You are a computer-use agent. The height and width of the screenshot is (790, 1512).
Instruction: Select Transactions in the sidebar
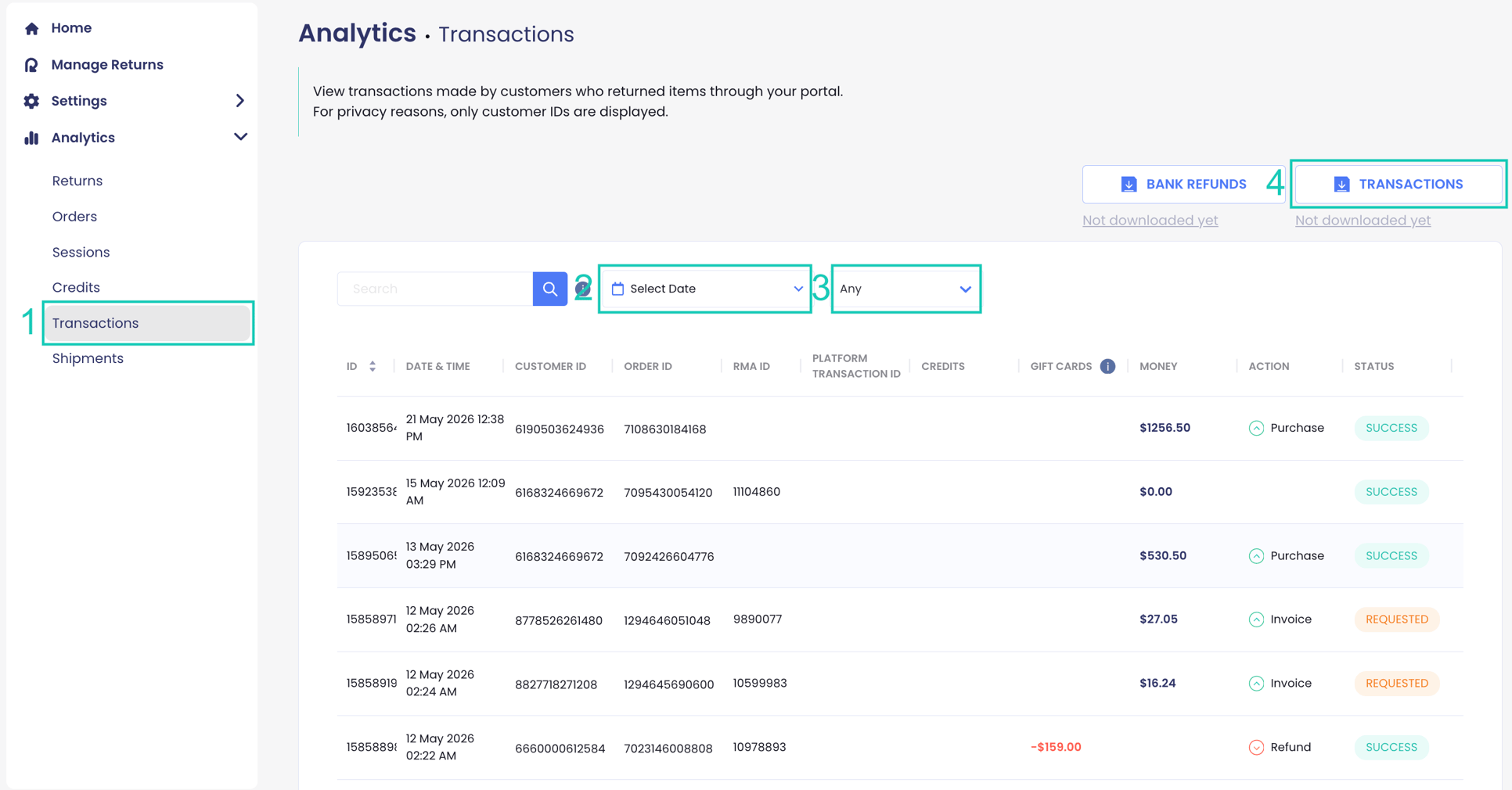point(148,323)
